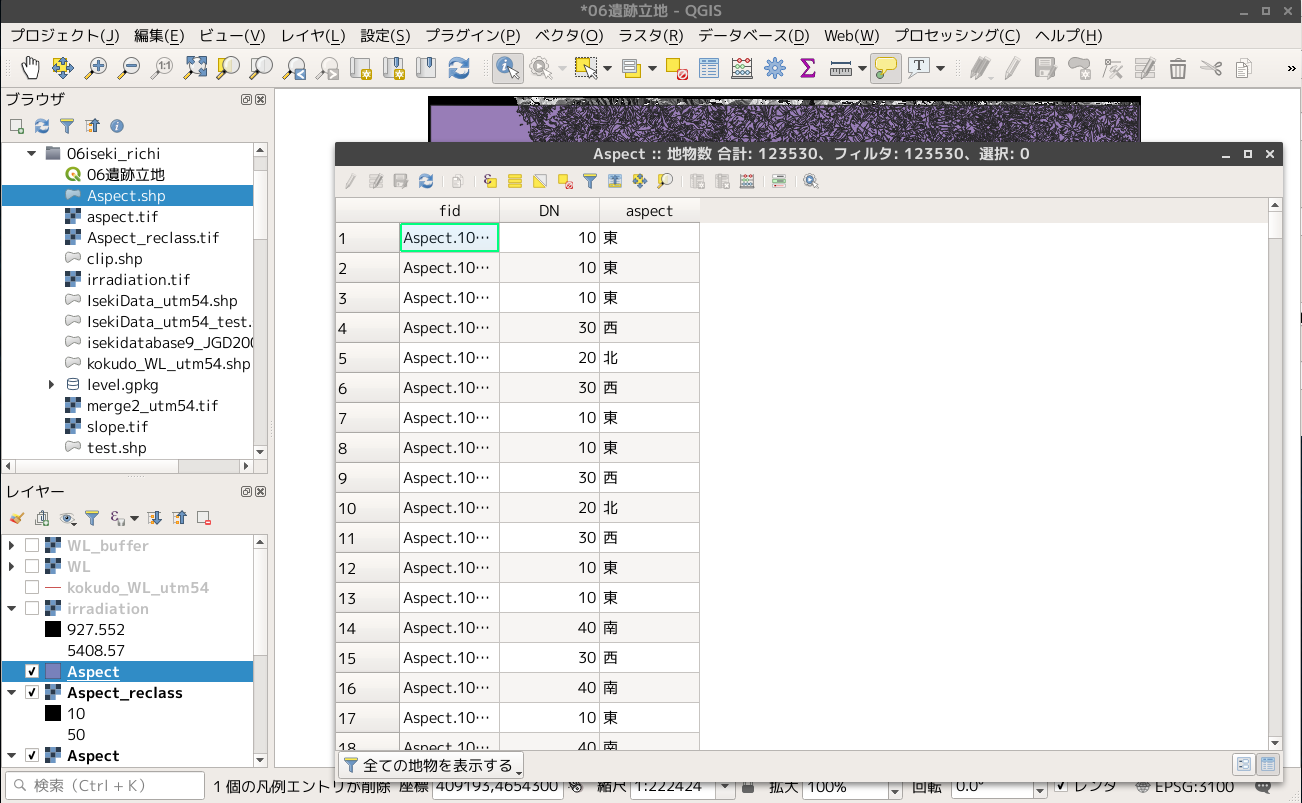Image resolution: width=1302 pixels, height=803 pixels.
Task: Open the ラスタ menu
Action: click(x=651, y=36)
